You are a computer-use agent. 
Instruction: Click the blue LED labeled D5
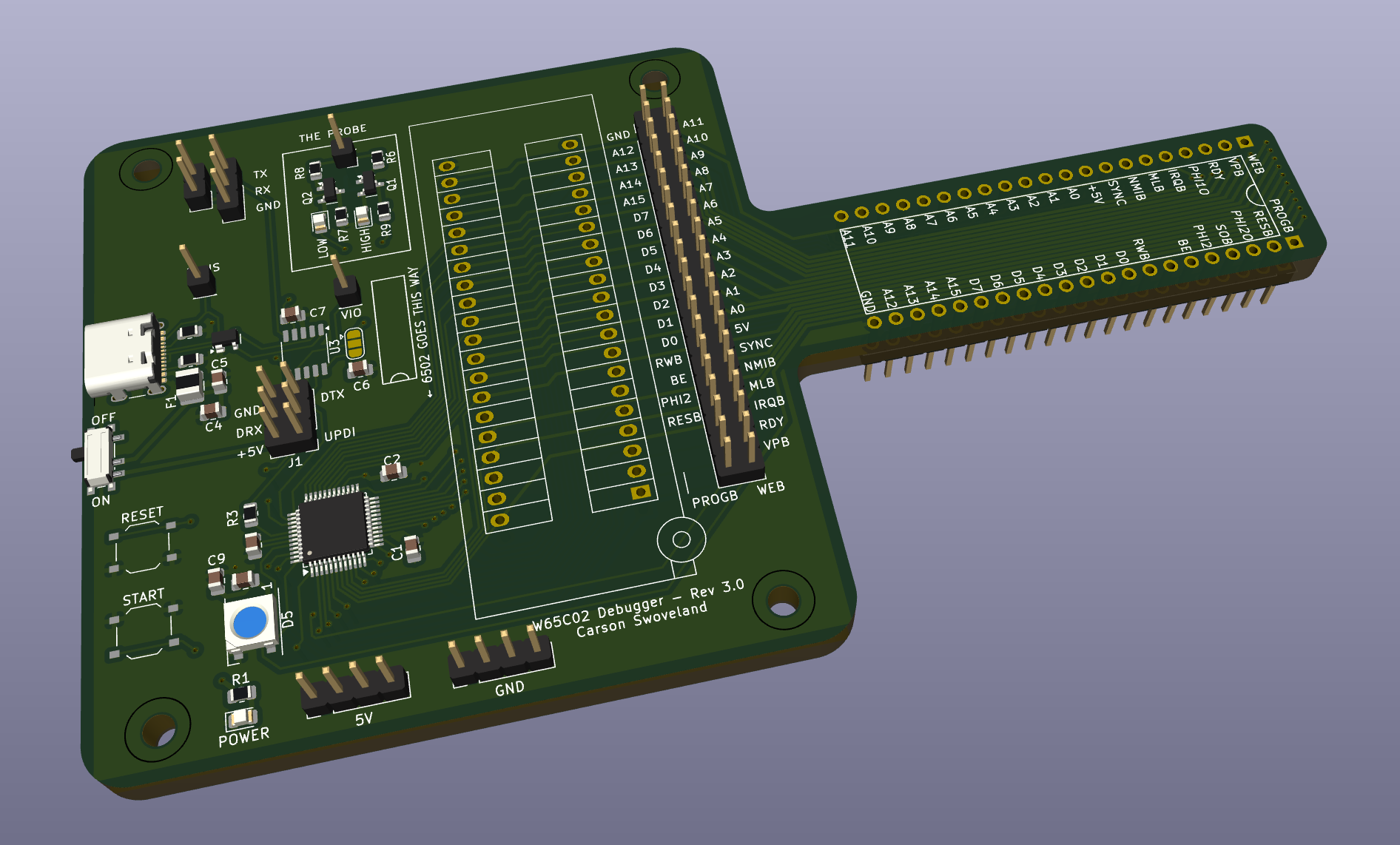251,623
